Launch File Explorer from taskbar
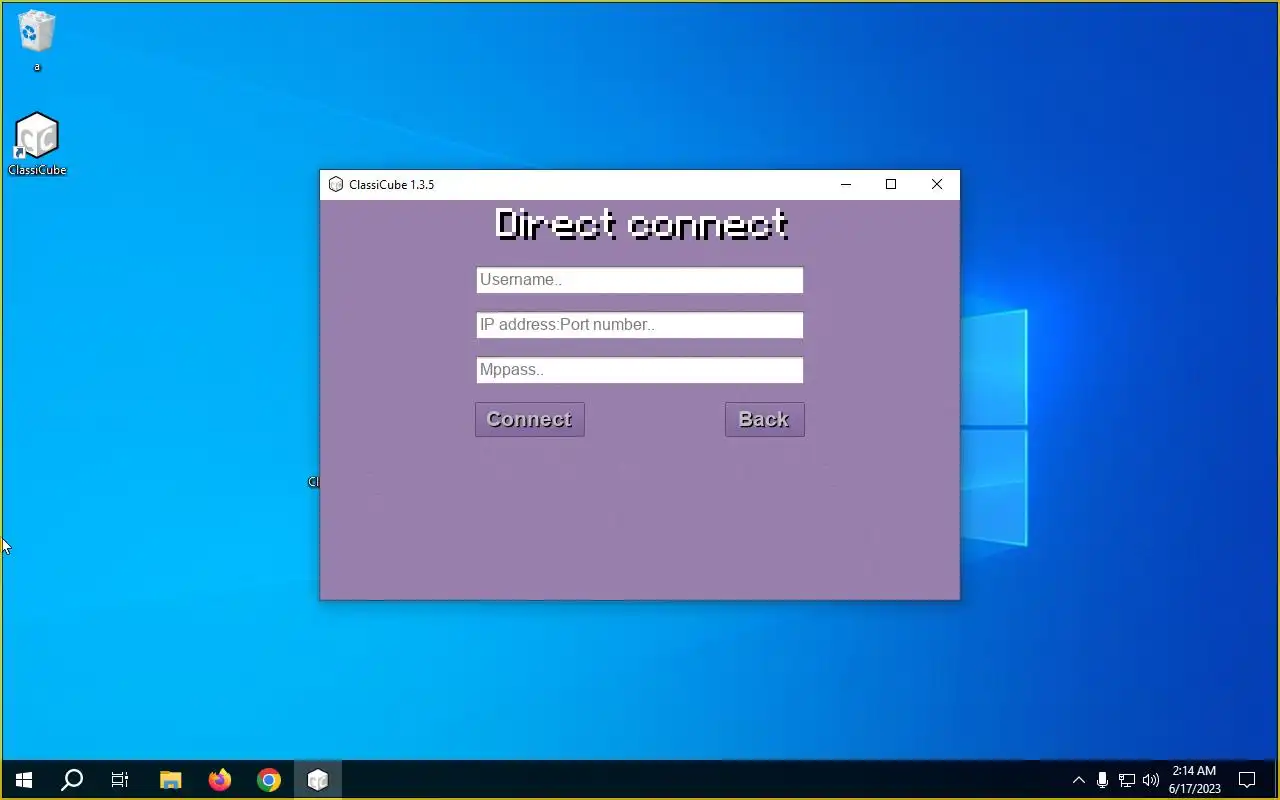1280x800 pixels. click(x=171, y=780)
